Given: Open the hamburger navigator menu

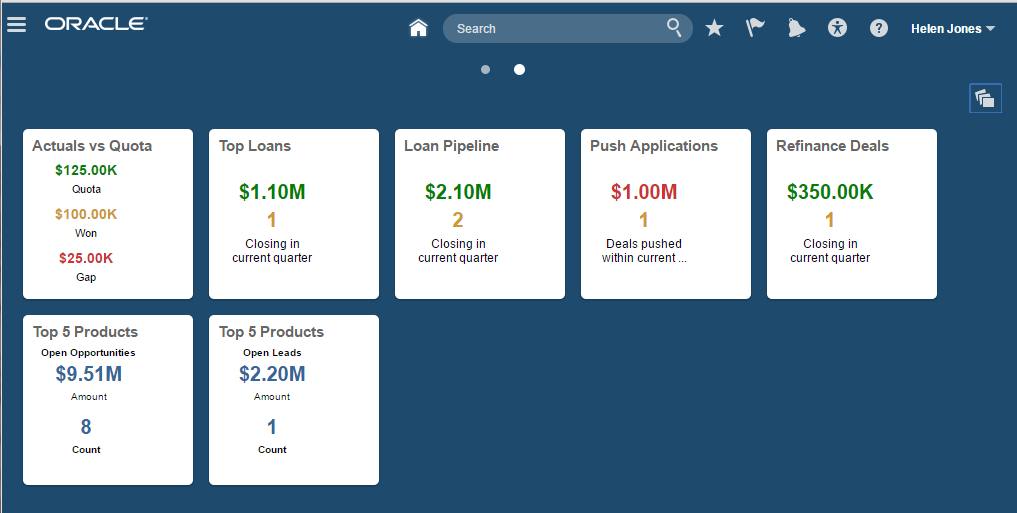Looking at the screenshot, I should click(16, 25).
